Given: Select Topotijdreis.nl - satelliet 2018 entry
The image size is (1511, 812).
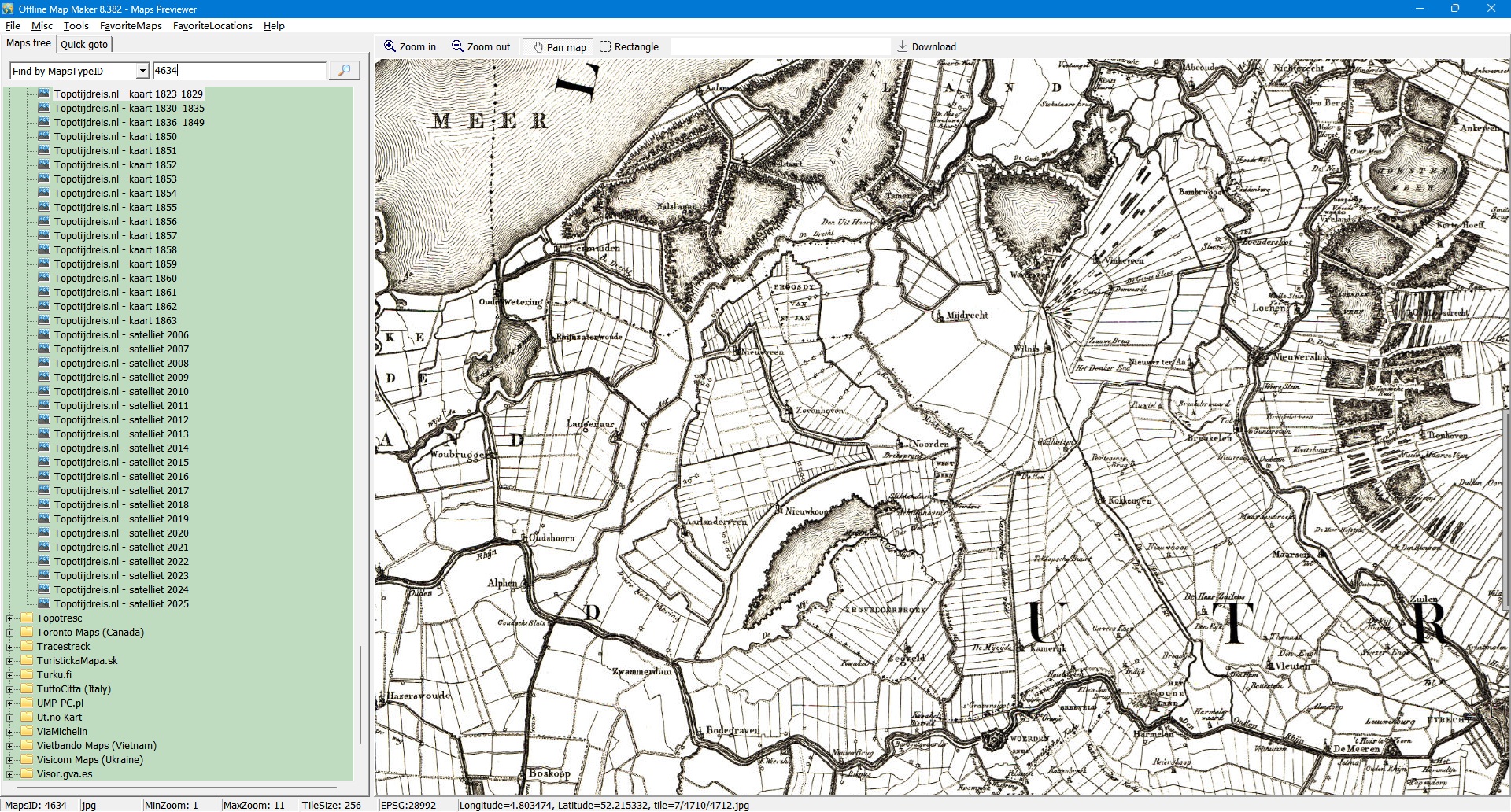Looking at the screenshot, I should point(121,504).
